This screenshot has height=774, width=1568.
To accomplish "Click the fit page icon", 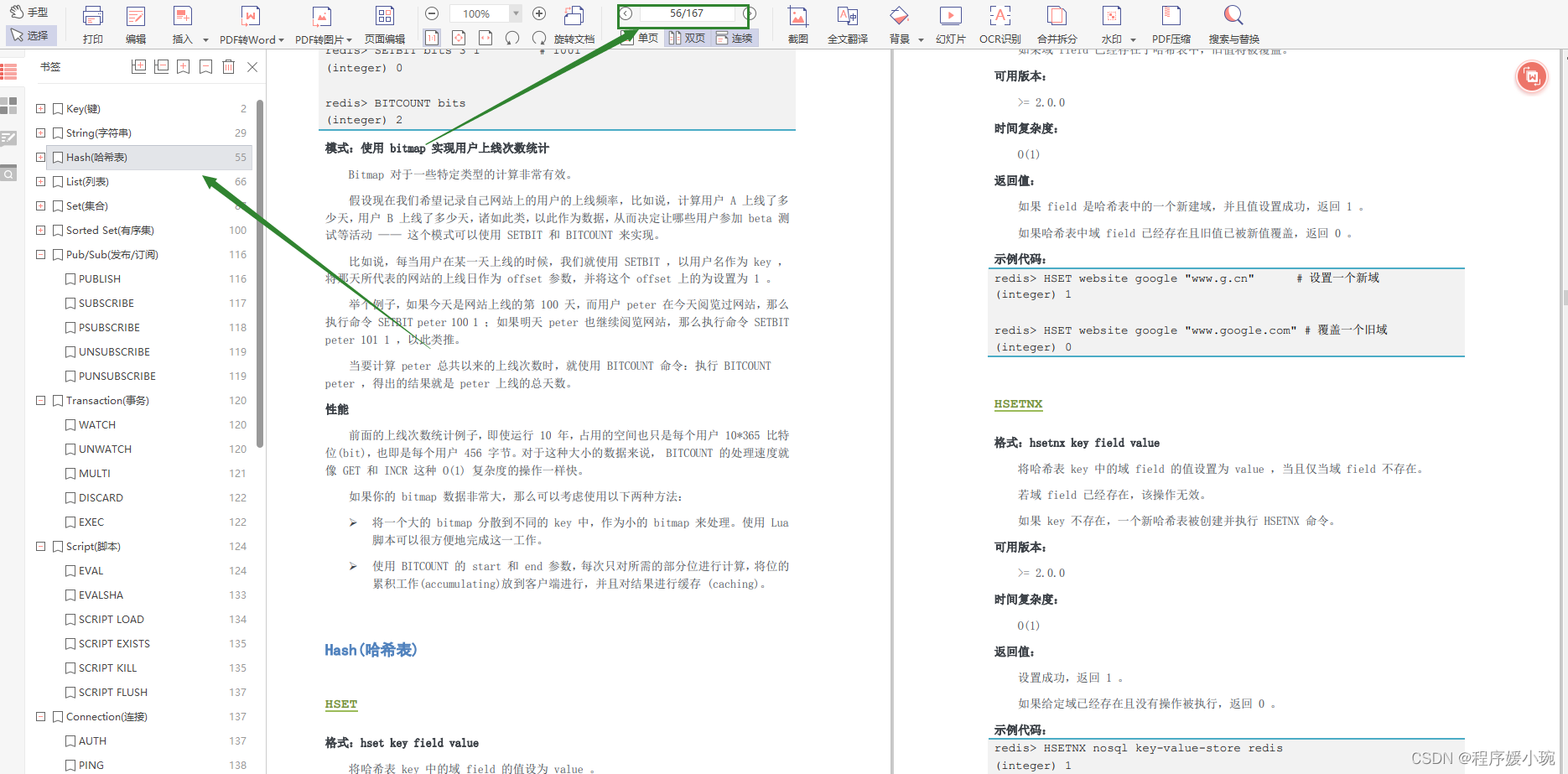I will [x=459, y=38].
